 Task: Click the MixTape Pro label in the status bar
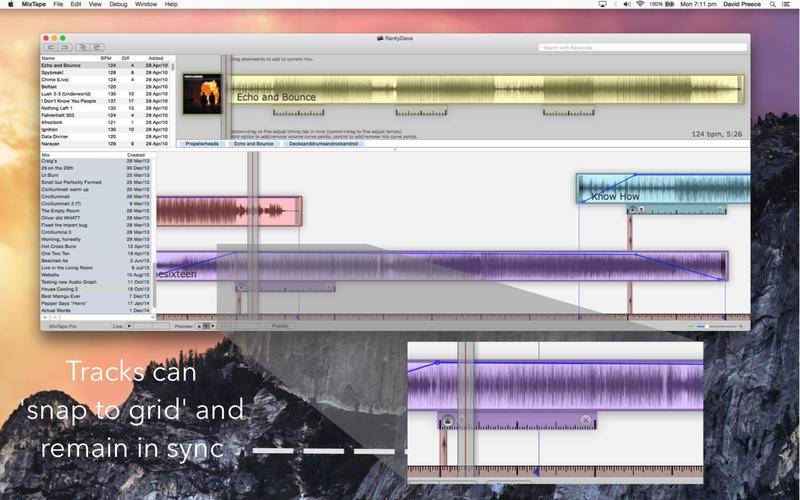[63, 326]
